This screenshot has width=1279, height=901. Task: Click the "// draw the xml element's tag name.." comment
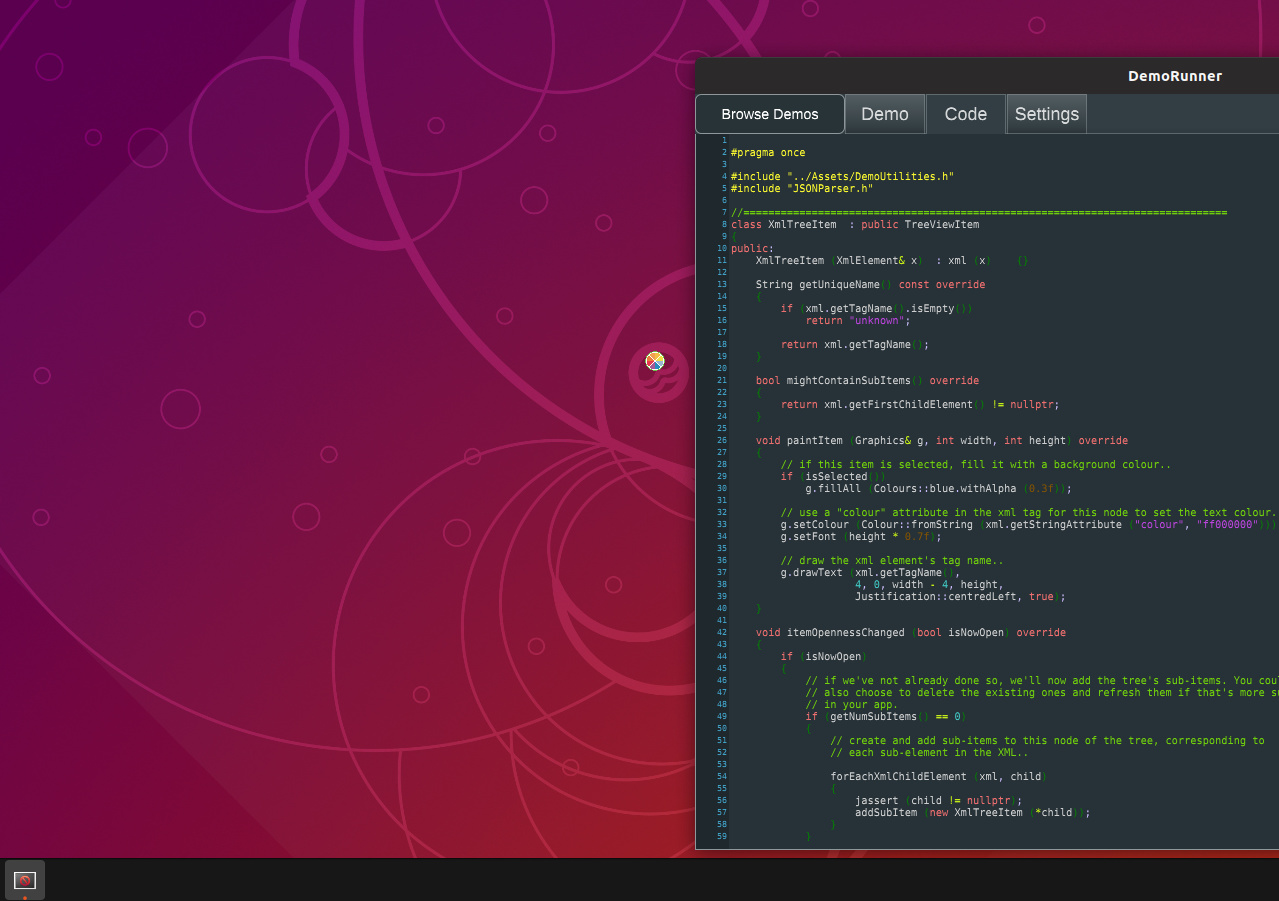[x=892, y=560]
